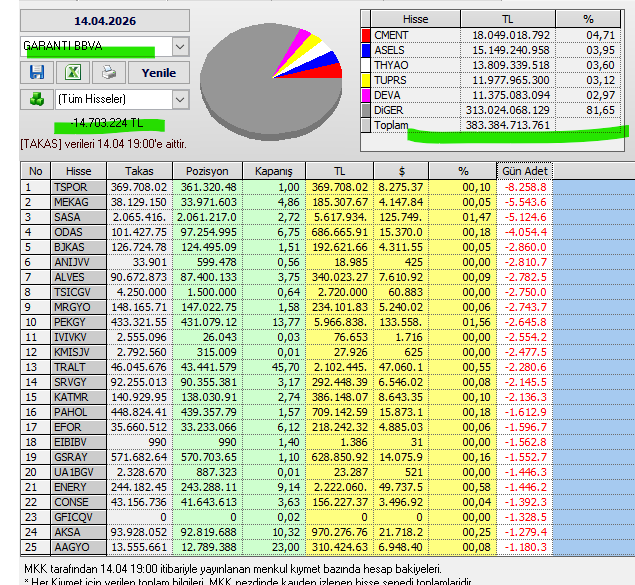Select the MEKAG stock cell
635x585 pixels.
click(79, 202)
